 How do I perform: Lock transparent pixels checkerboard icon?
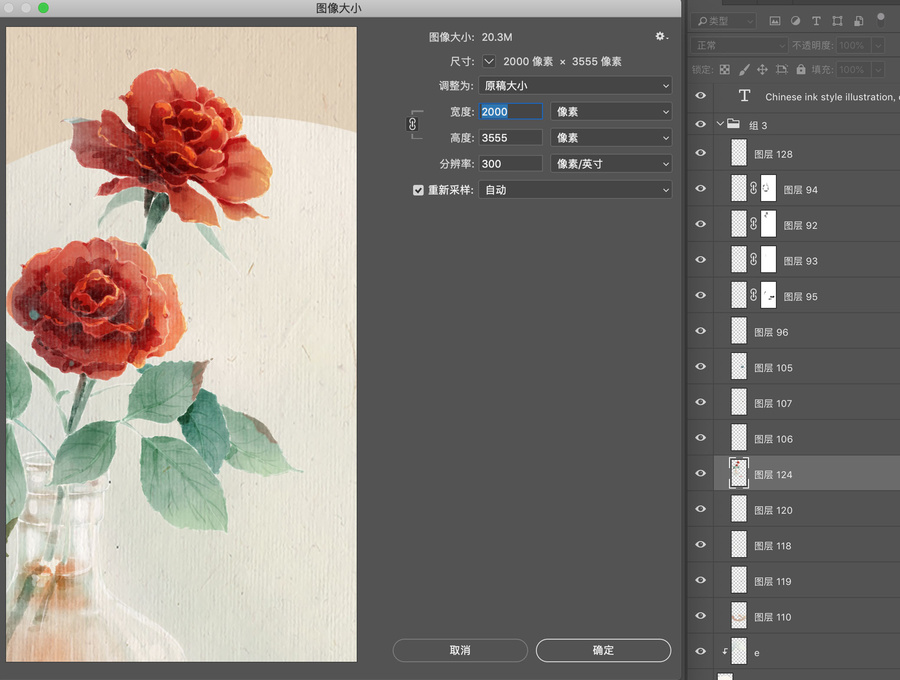(x=725, y=69)
